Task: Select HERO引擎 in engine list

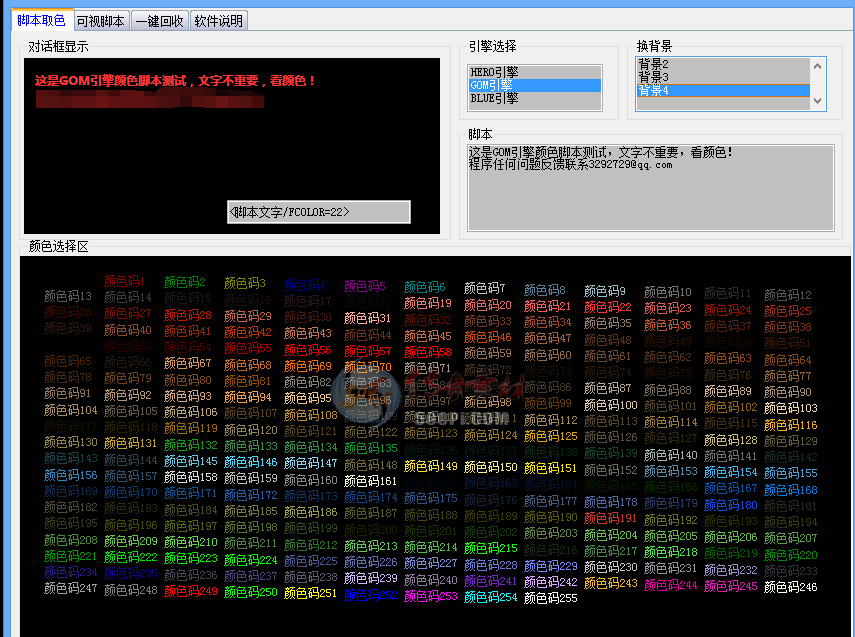Action: click(534, 72)
